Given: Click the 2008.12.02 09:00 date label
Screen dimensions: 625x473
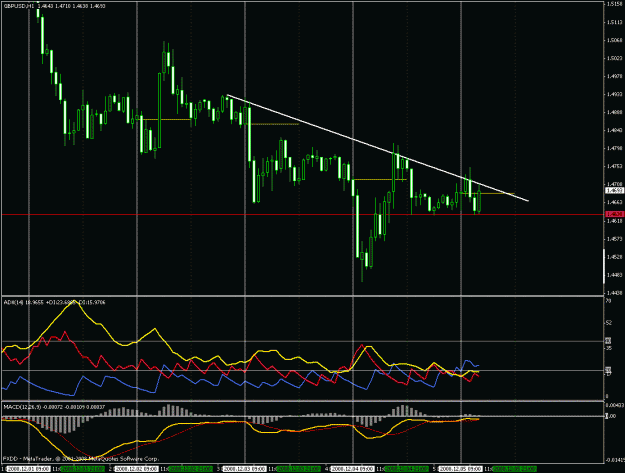Looking at the screenshot, I should 137,469.
